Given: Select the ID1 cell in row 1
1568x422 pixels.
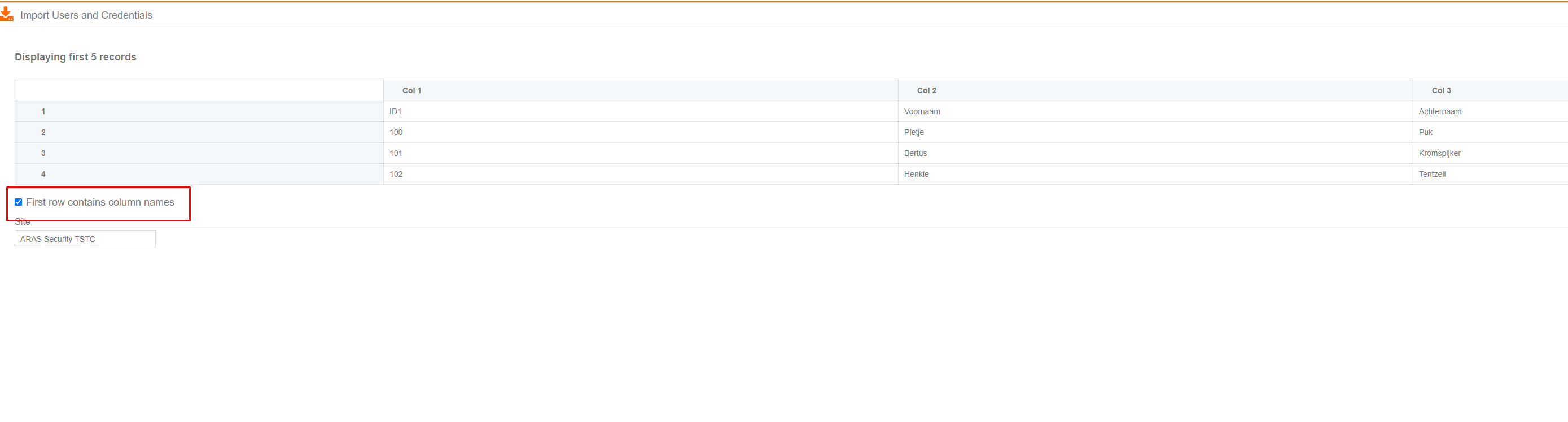Looking at the screenshot, I should [x=641, y=111].
